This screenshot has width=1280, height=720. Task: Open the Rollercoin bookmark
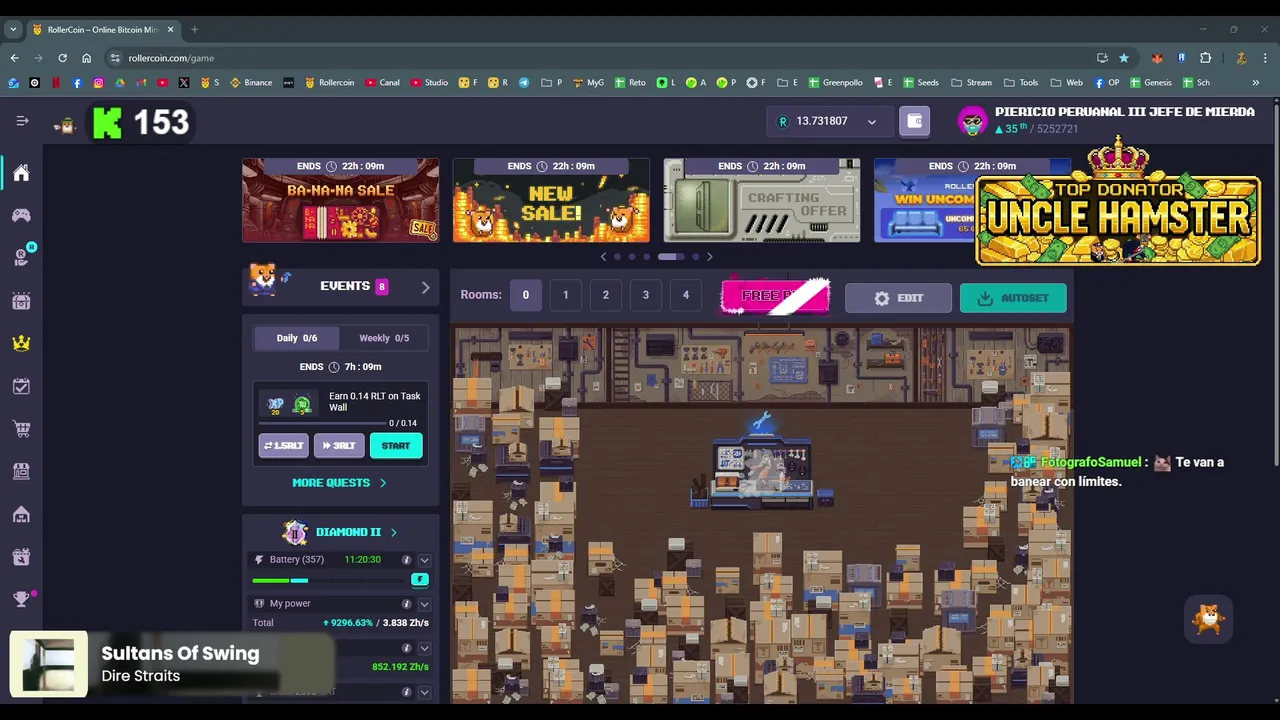(329, 83)
